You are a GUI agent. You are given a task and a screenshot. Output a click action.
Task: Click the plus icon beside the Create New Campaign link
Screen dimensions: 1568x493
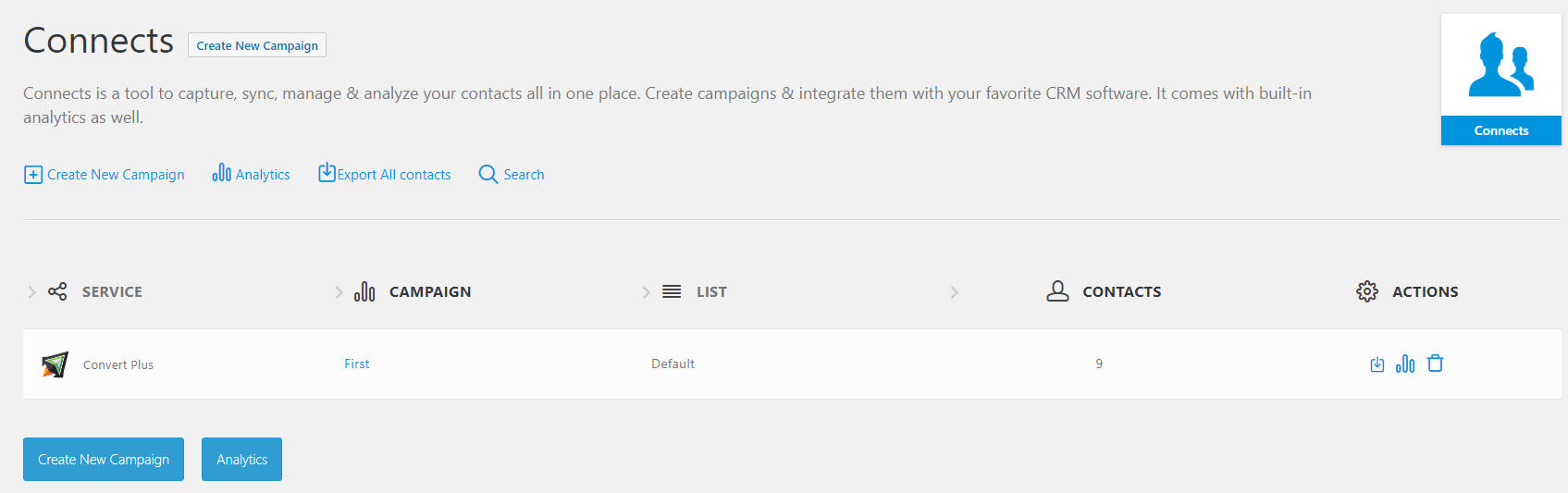(x=33, y=175)
